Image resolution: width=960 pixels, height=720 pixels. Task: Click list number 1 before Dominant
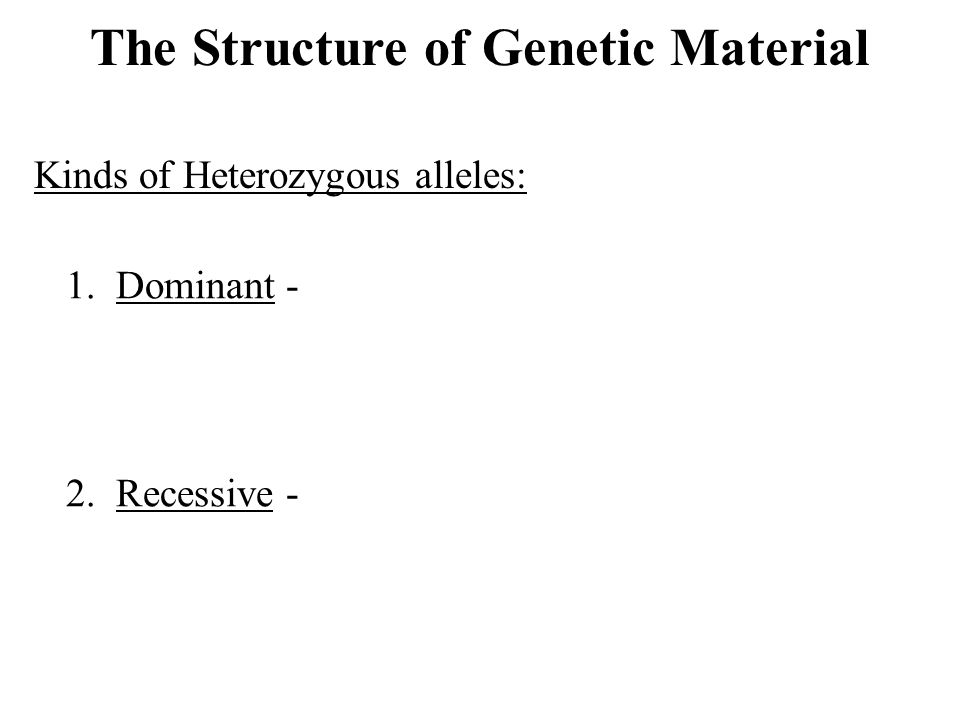point(80,286)
